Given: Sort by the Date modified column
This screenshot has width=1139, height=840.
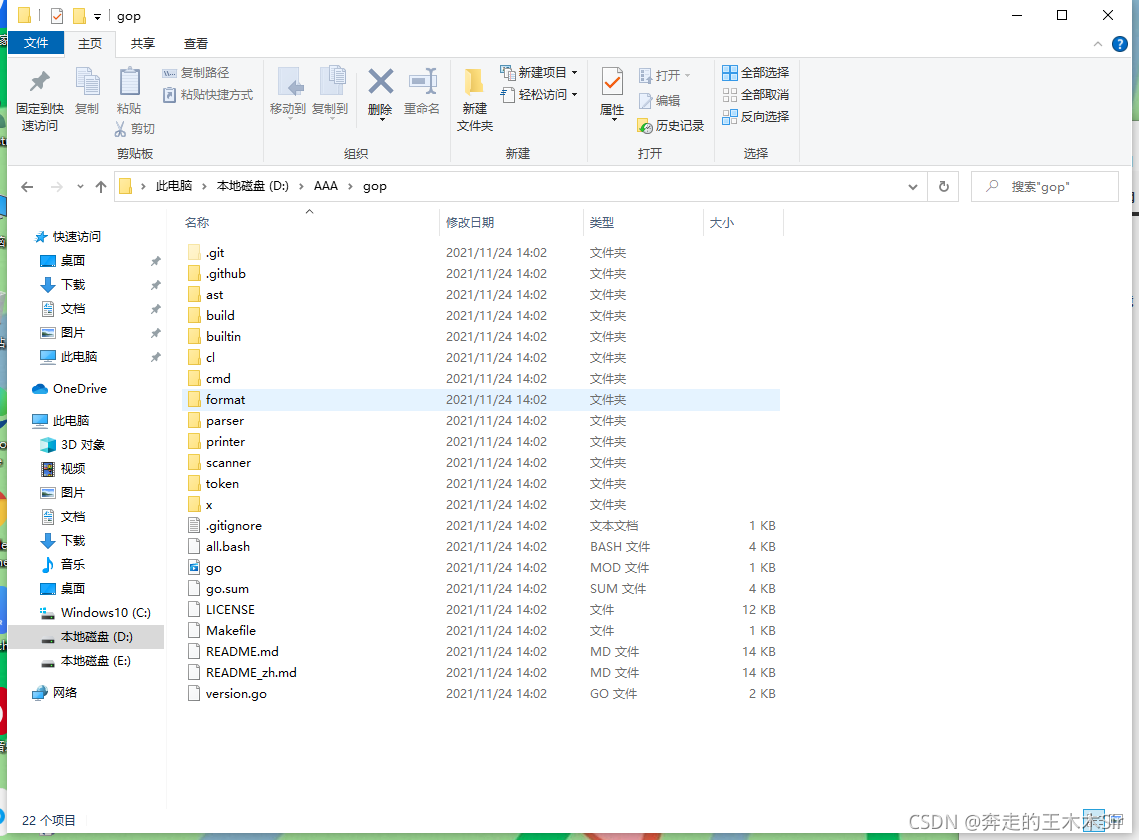Looking at the screenshot, I should tap(511, 222).
